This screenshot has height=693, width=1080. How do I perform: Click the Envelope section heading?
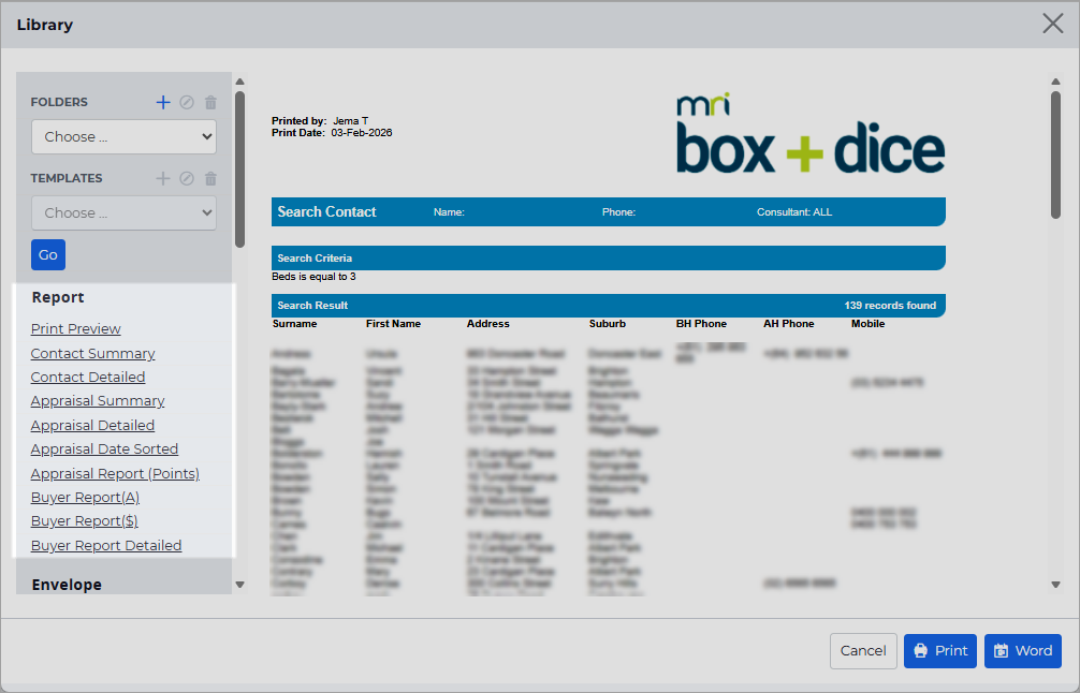point(67,585)
